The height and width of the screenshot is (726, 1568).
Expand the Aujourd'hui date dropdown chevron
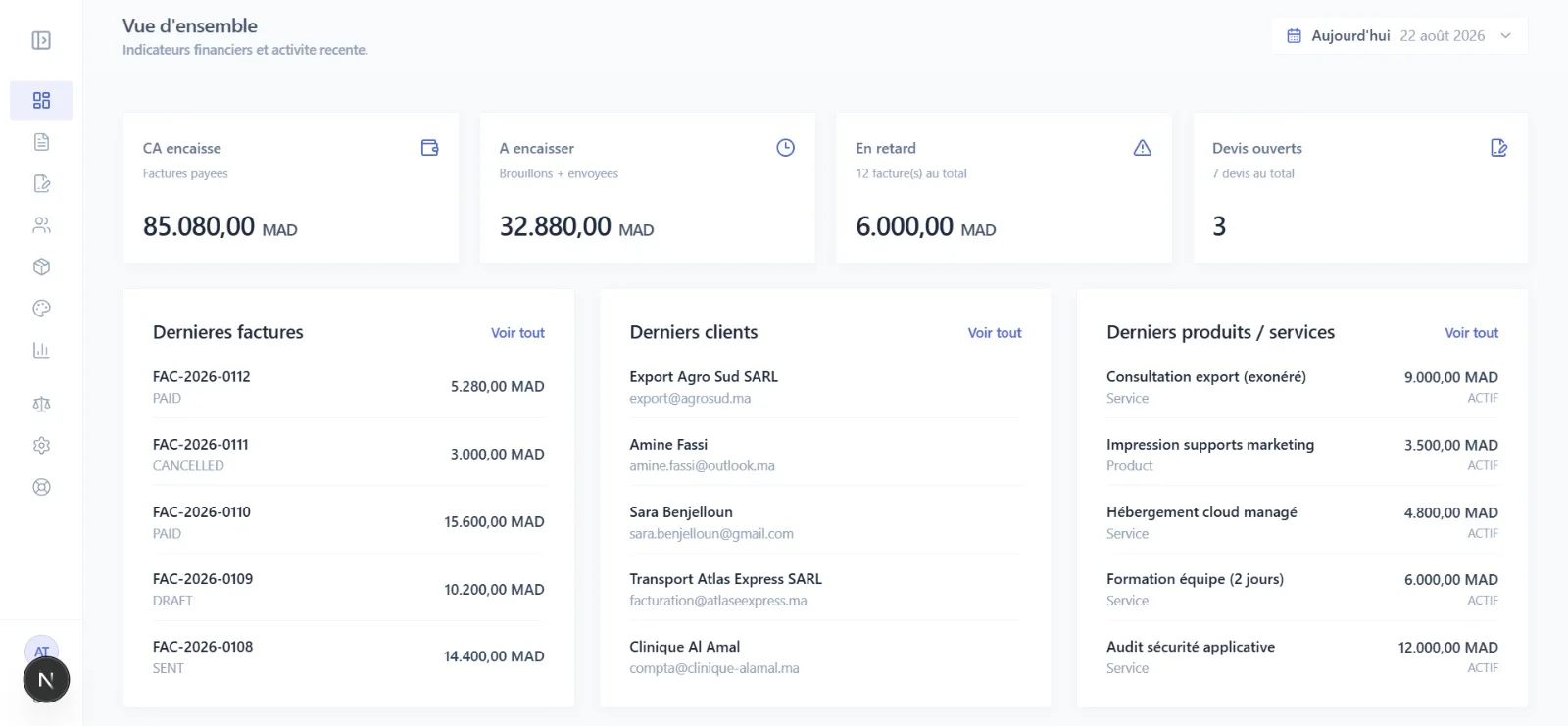(x=1506, y=36)
